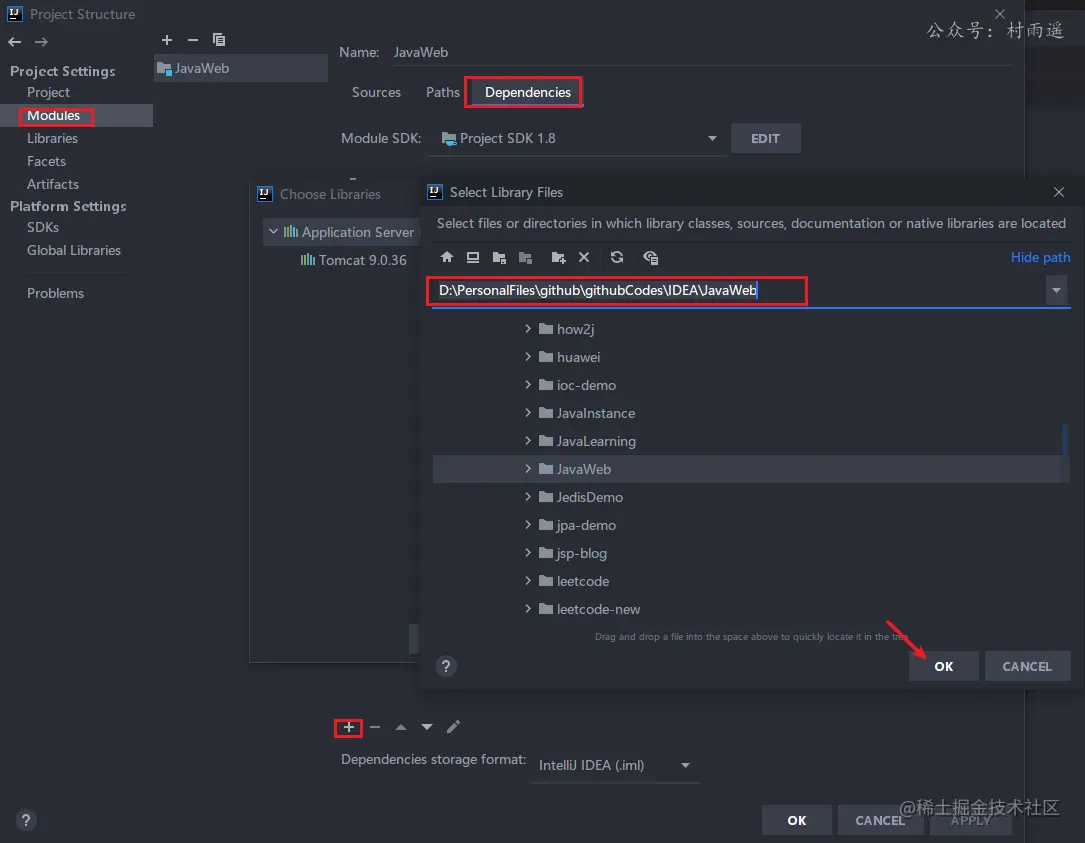
Task: Open Facets settings section
Action: pos(46,161)
